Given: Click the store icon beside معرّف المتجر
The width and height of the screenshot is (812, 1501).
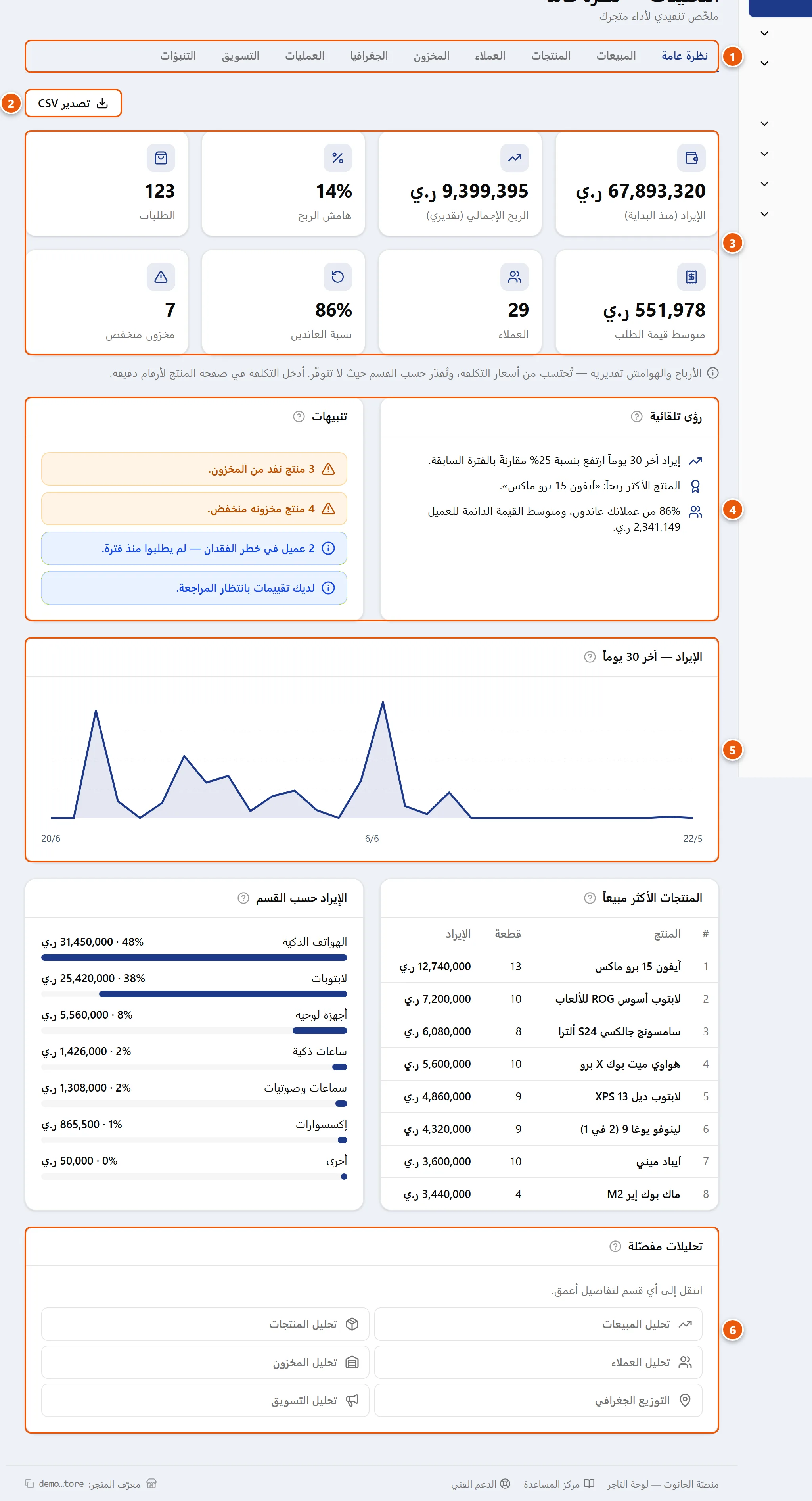Looking at the screenshot, I should pyautogui.click(x=151, y=1484).
